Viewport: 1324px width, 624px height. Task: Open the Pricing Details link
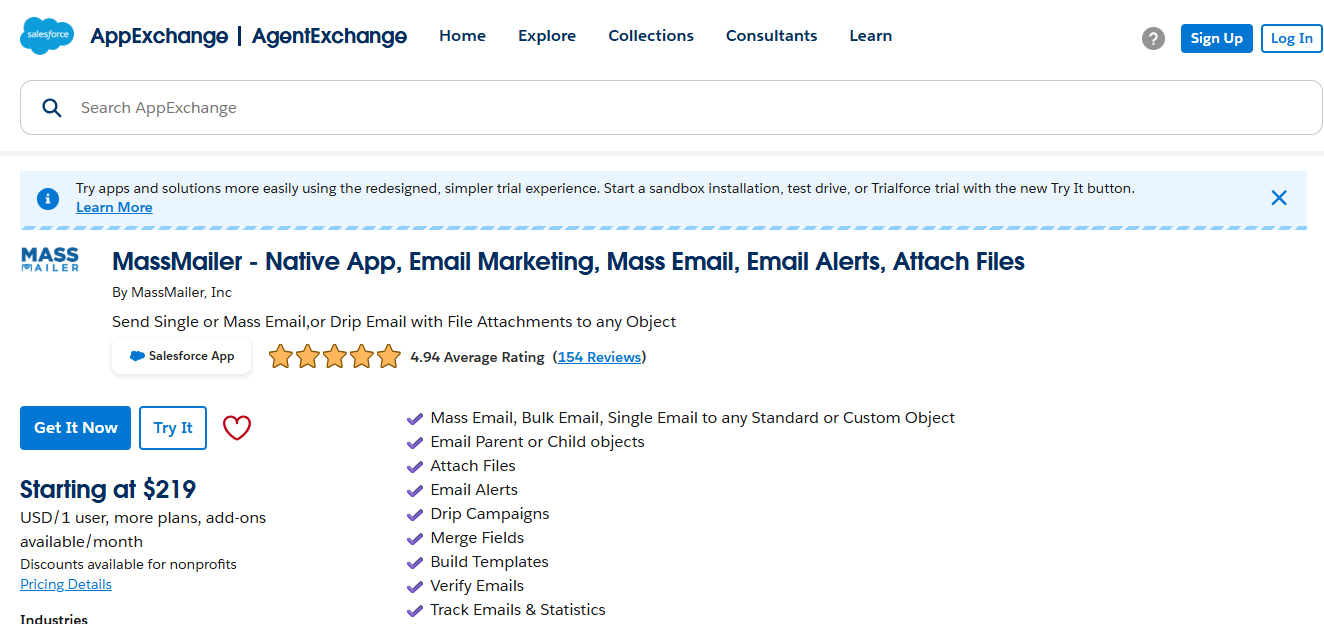pyautogui.click(x=65, y=584)
